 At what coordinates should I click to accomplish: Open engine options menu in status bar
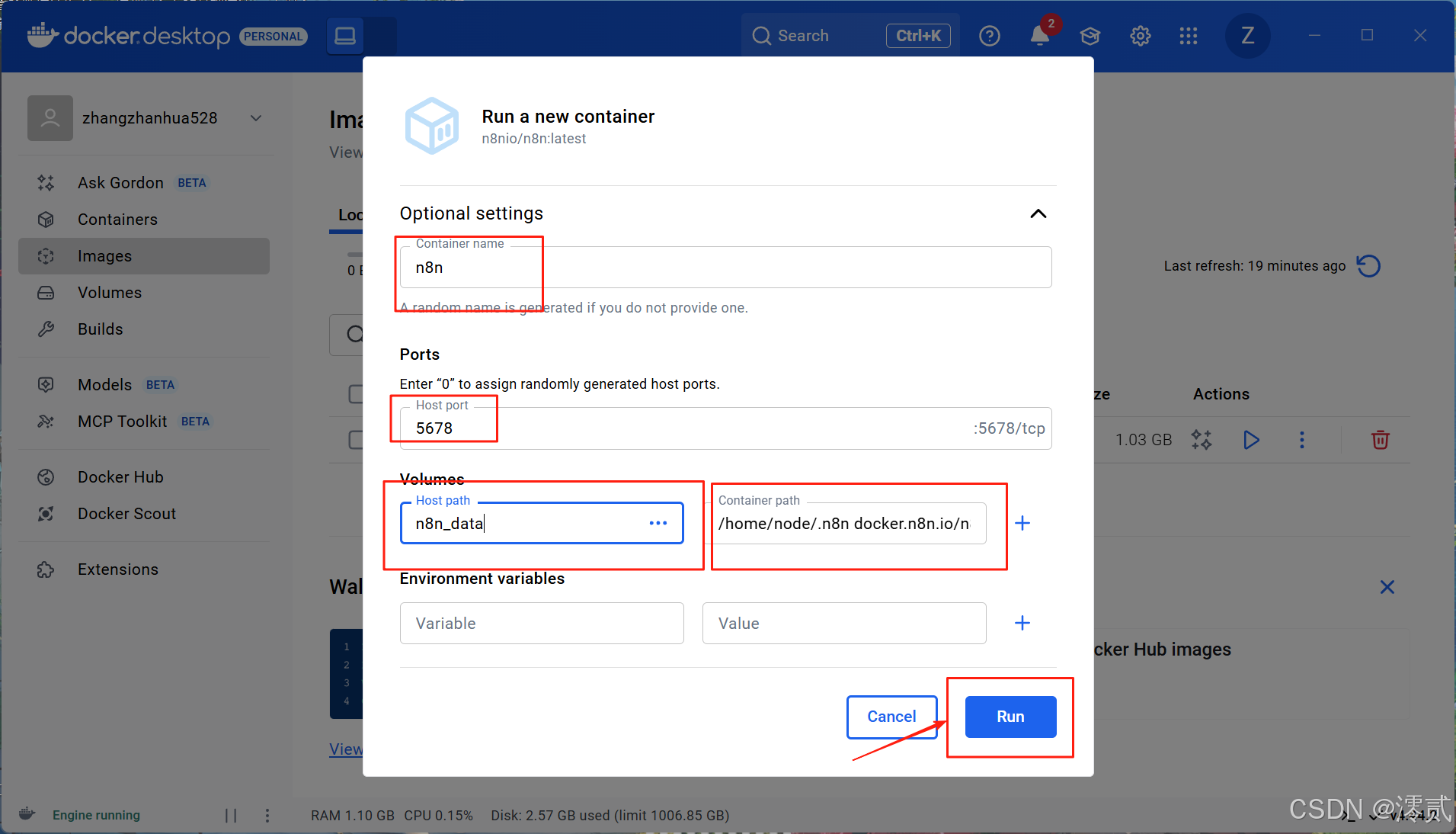(x=267, y=816)
